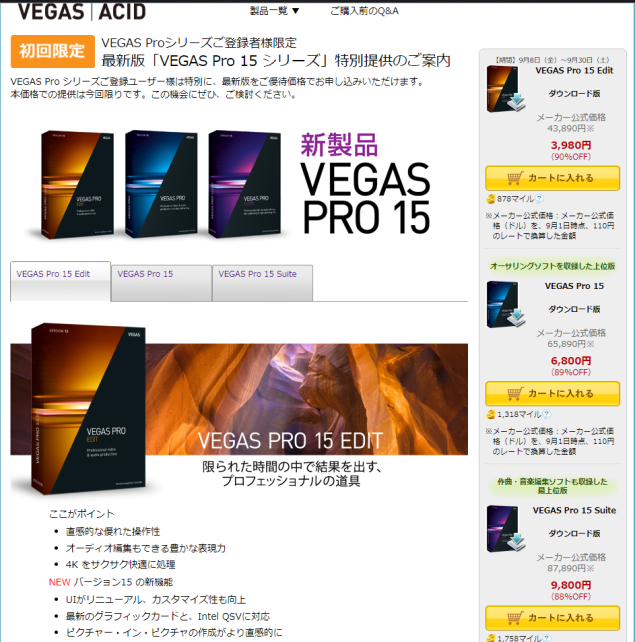The width and height of the screenshot is (635, 642).
Task: Click the VEGAS Pro 15 sidebar box thumbnail
Action: pos(506,304)
